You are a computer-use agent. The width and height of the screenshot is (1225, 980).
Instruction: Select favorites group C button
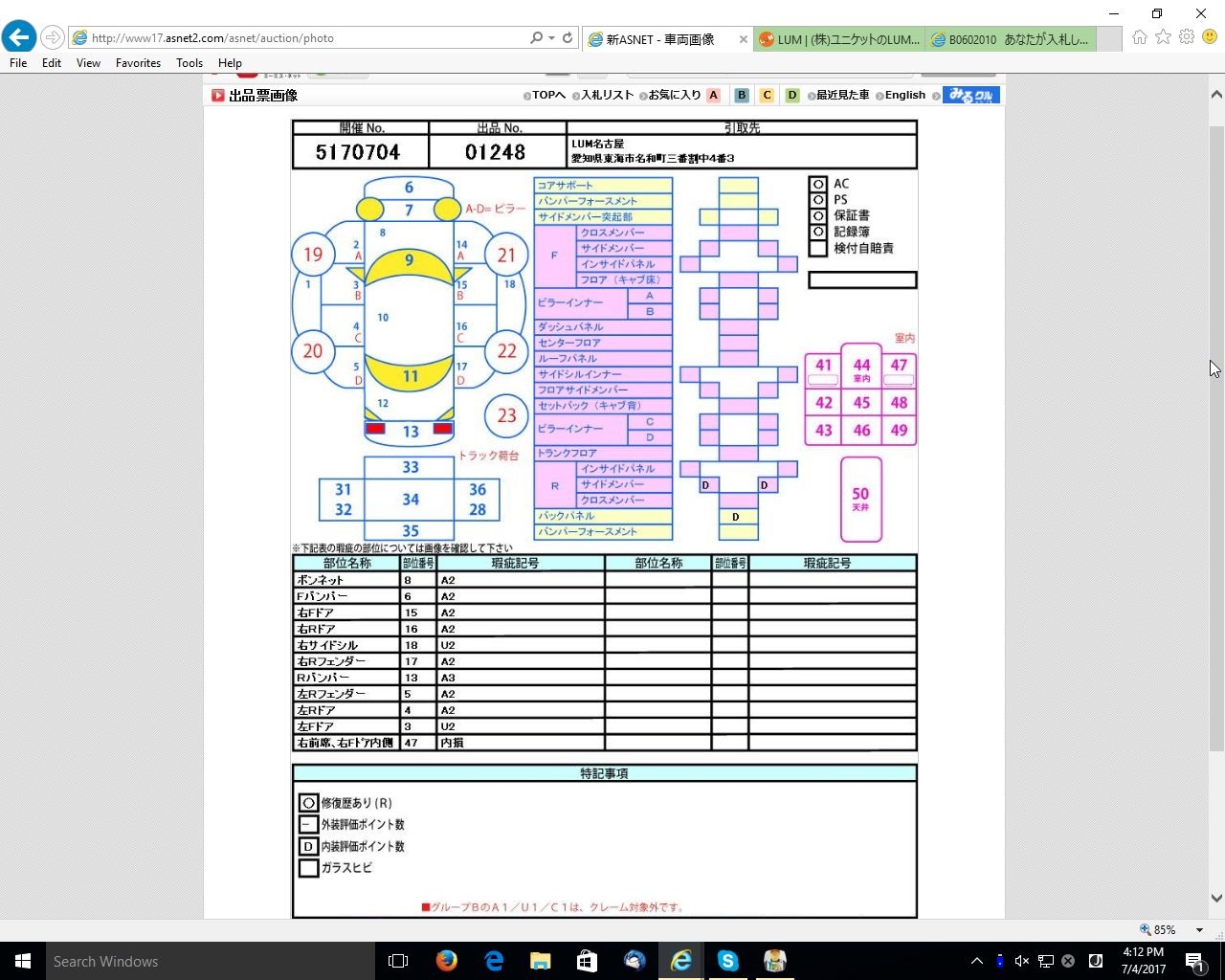pos(767,96)
